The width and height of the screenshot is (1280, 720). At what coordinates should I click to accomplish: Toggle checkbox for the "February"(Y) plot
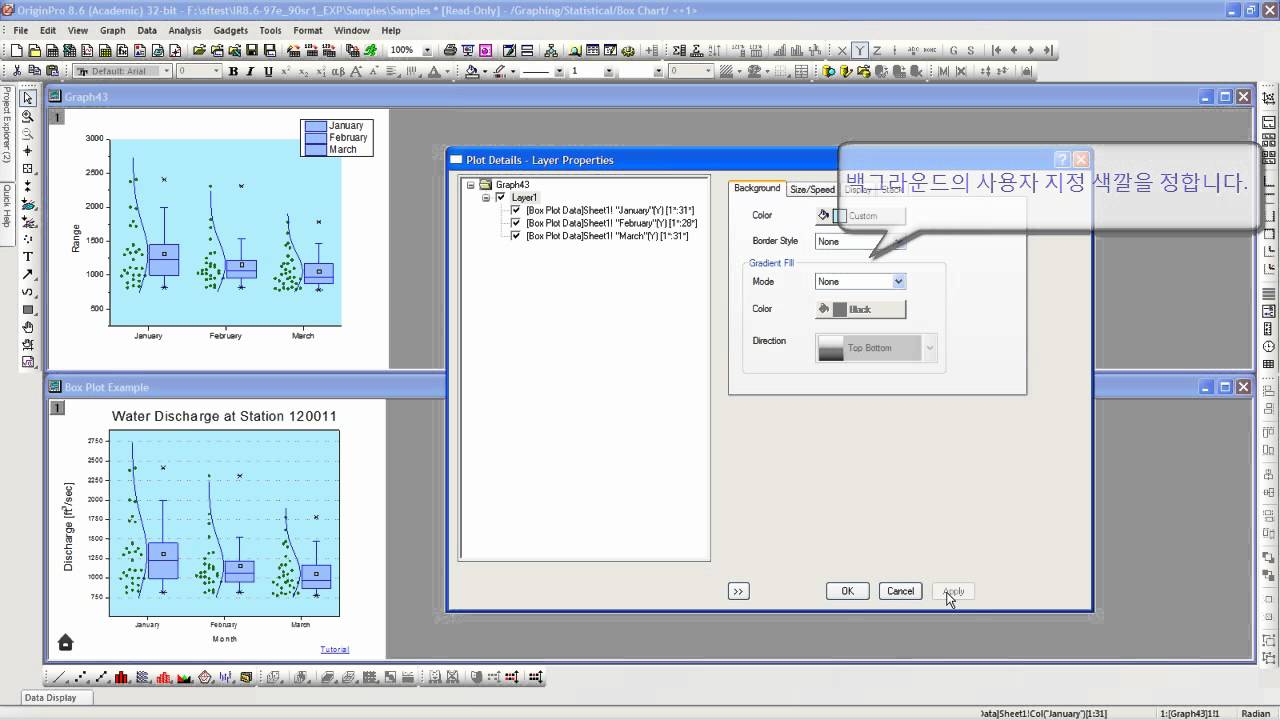(x=516, y=223)
